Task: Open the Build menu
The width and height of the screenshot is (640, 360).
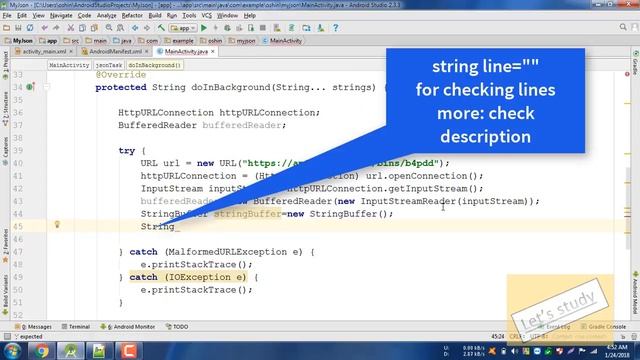Action: (x=155, y=16)
